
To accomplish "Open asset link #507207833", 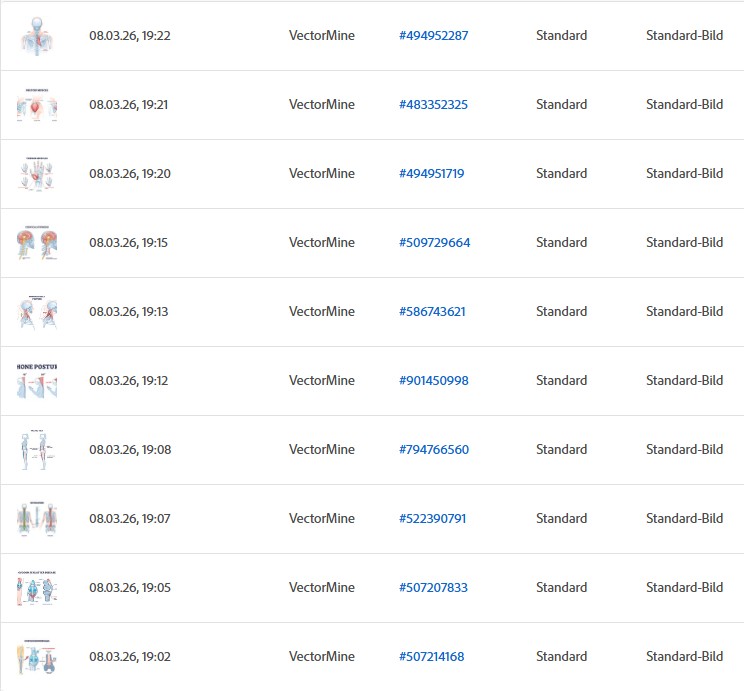I will pyautogui.click(x=433, y=588).
